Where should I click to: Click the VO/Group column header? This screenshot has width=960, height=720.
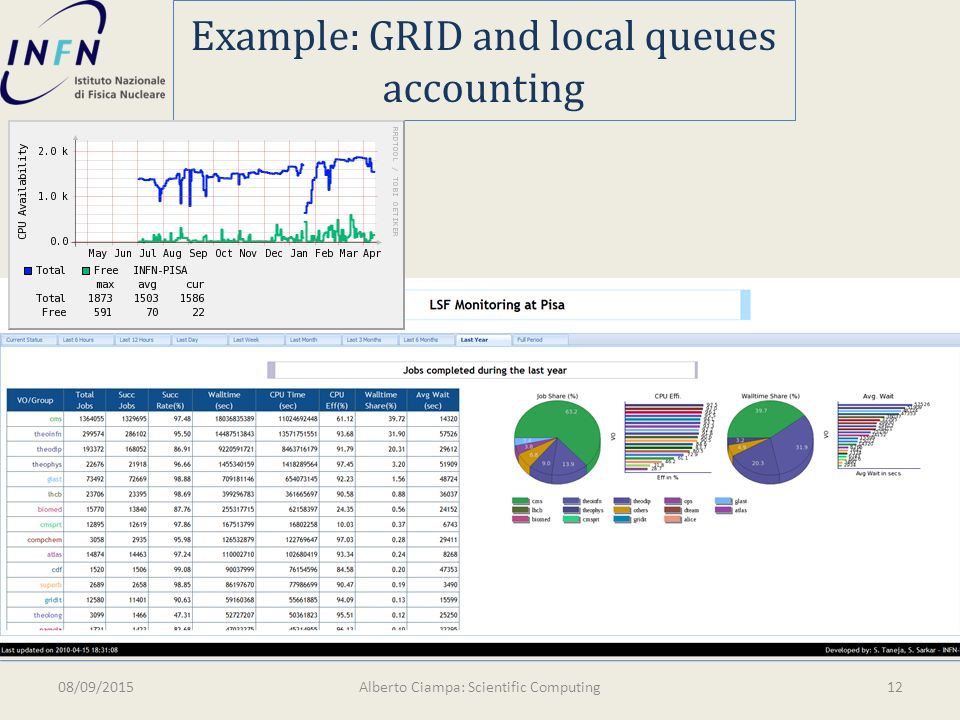tap(35, 400)
